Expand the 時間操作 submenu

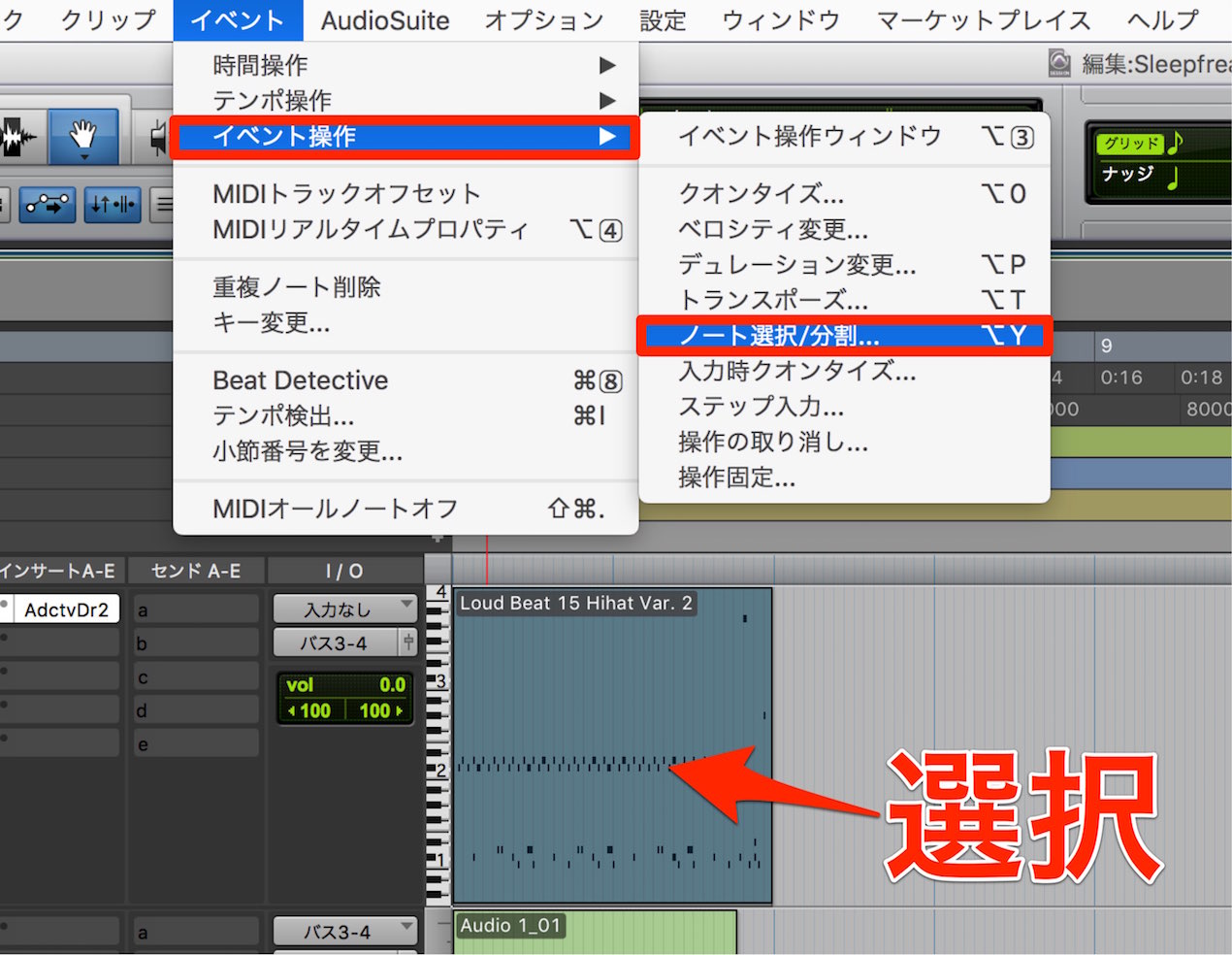click(x=405, y=65)
